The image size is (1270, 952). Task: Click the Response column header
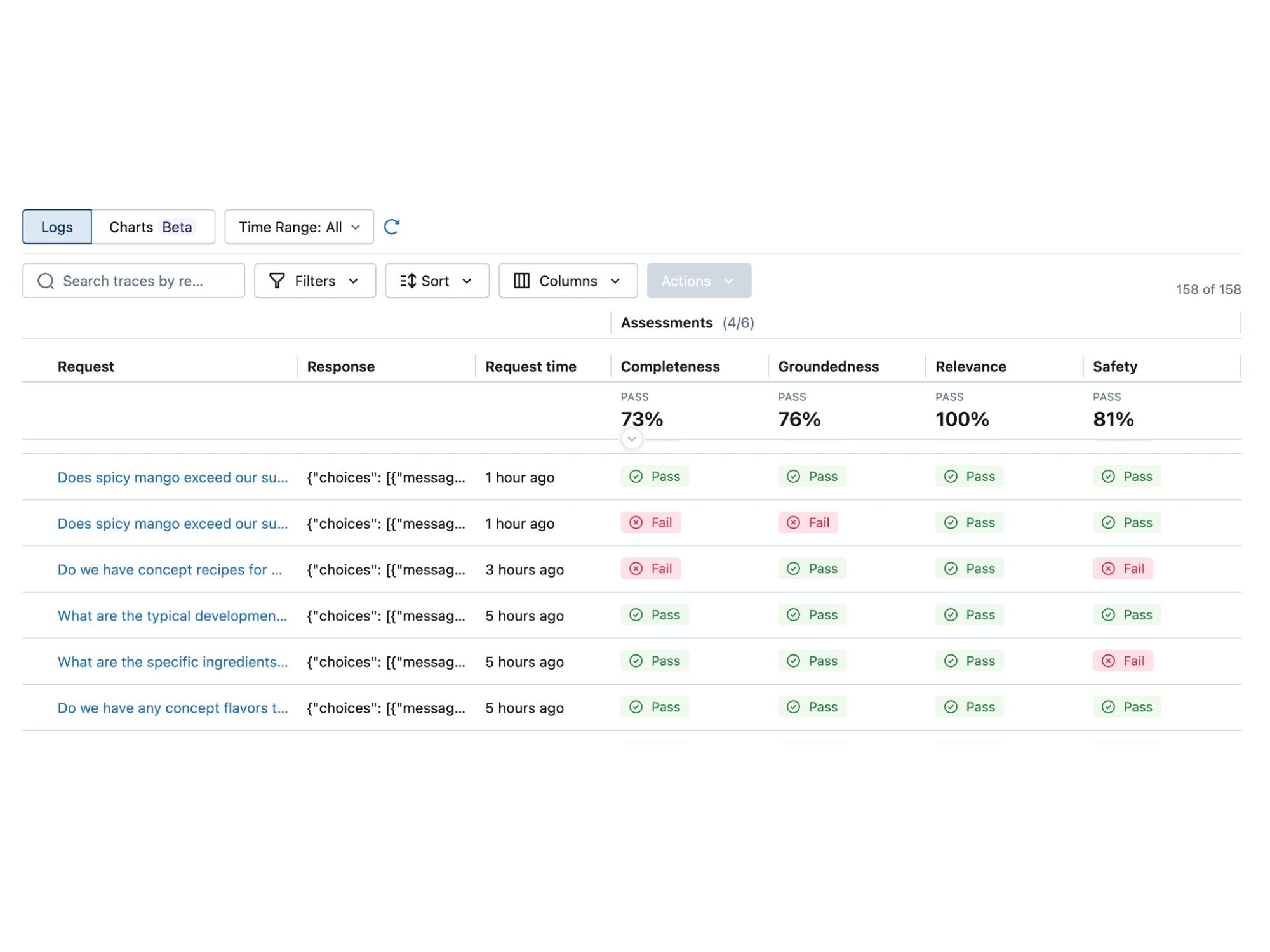(x=341, y=366)
